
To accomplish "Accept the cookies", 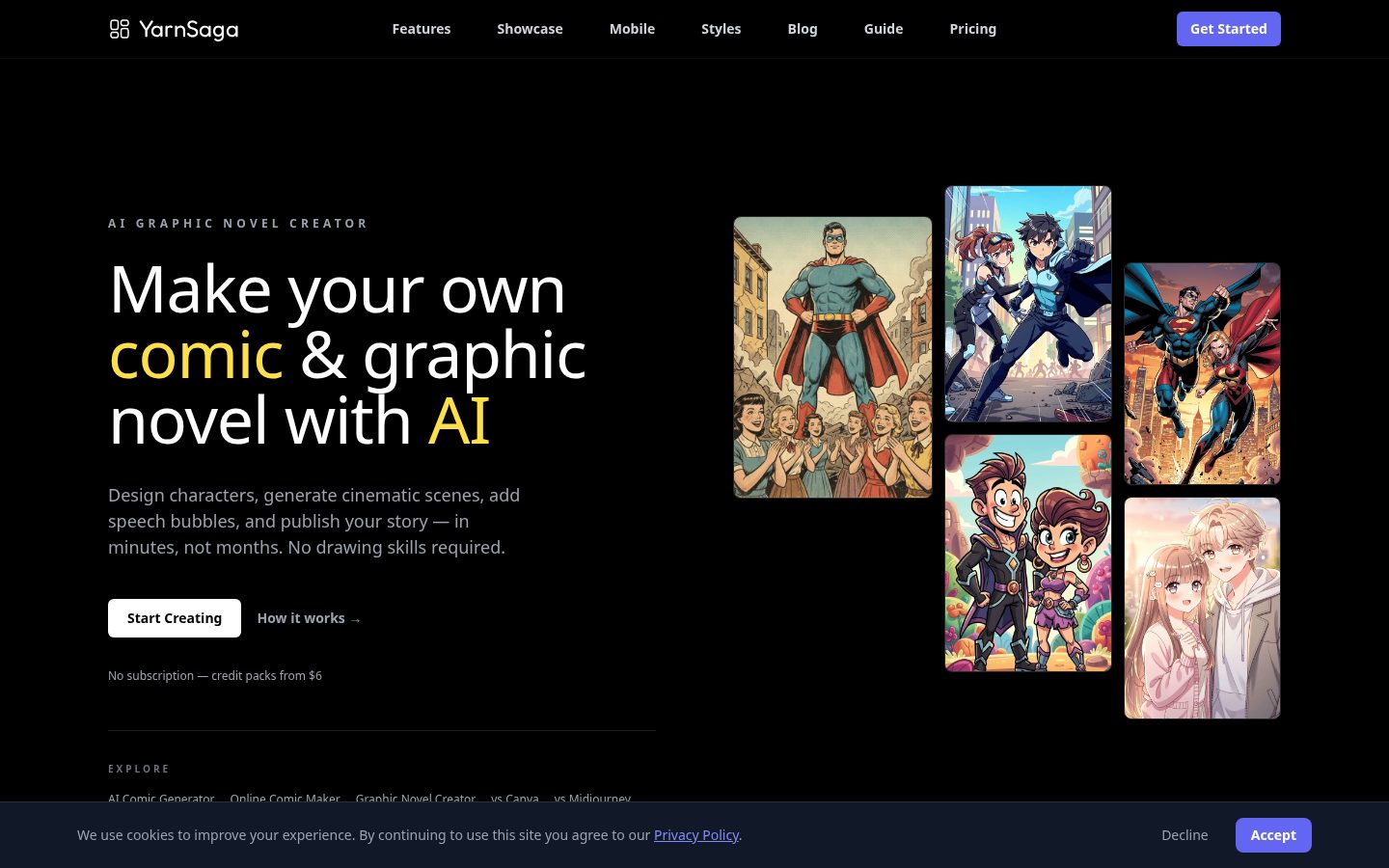I will (1273, 835).
